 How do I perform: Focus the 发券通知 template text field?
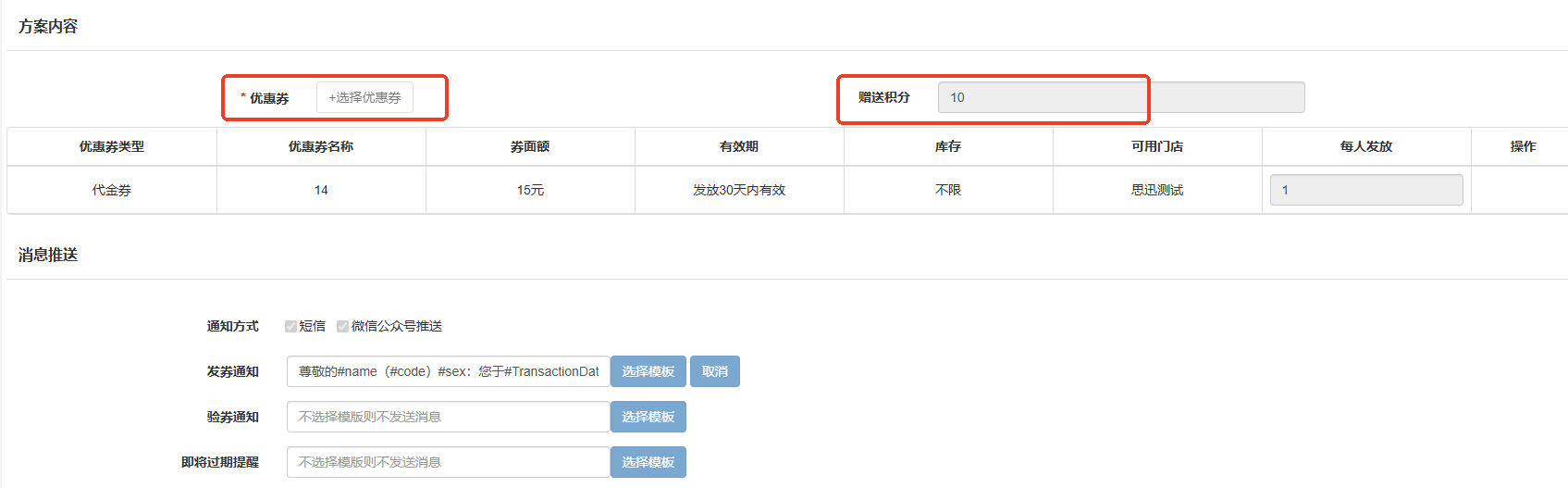tap(449, 371)
